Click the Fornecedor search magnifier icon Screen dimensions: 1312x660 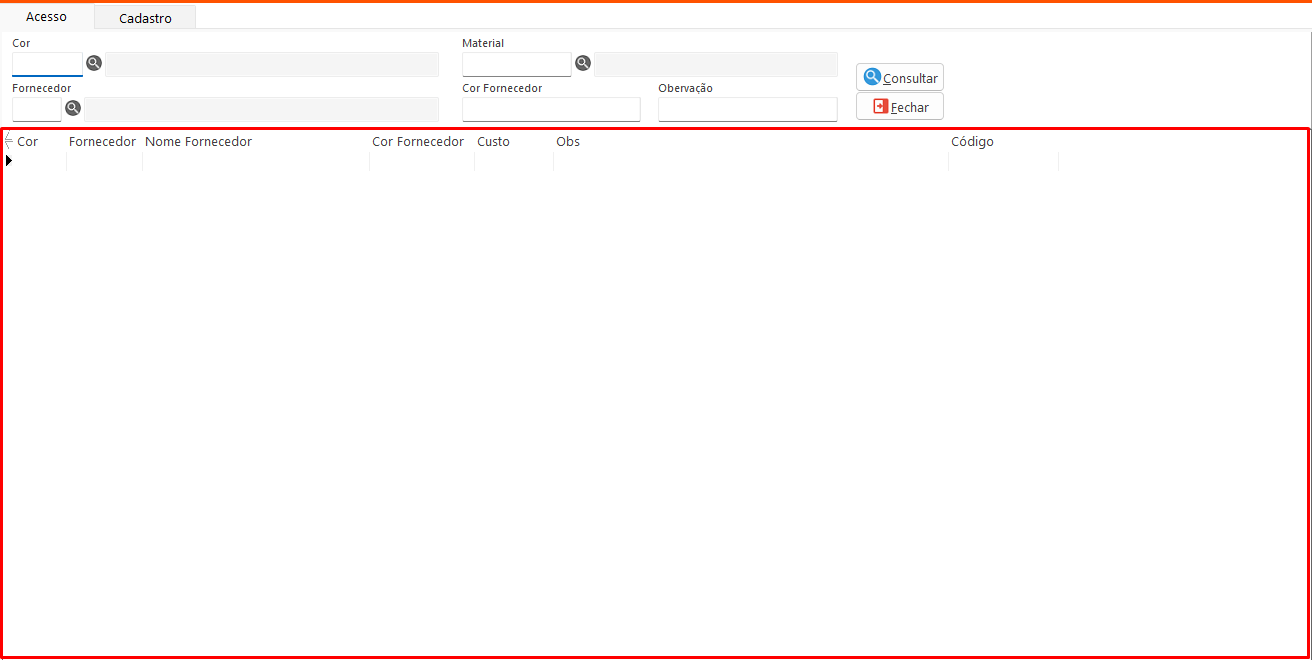click(x=73, y=108)
